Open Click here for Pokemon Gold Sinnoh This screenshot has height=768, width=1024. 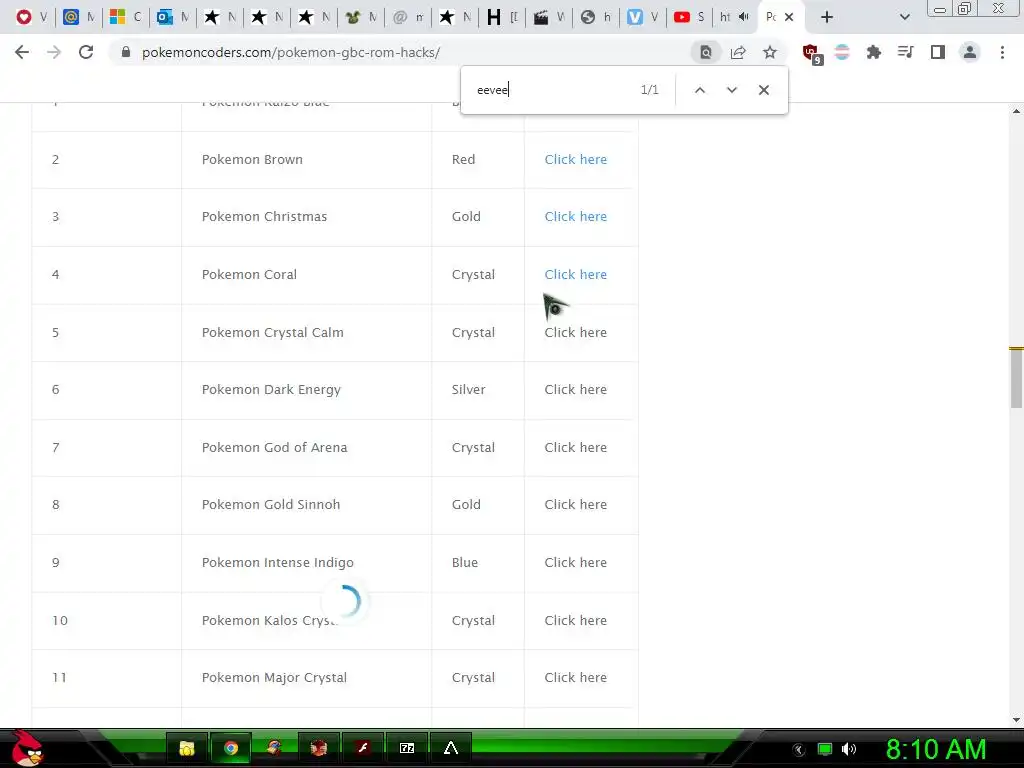point(575,504)
